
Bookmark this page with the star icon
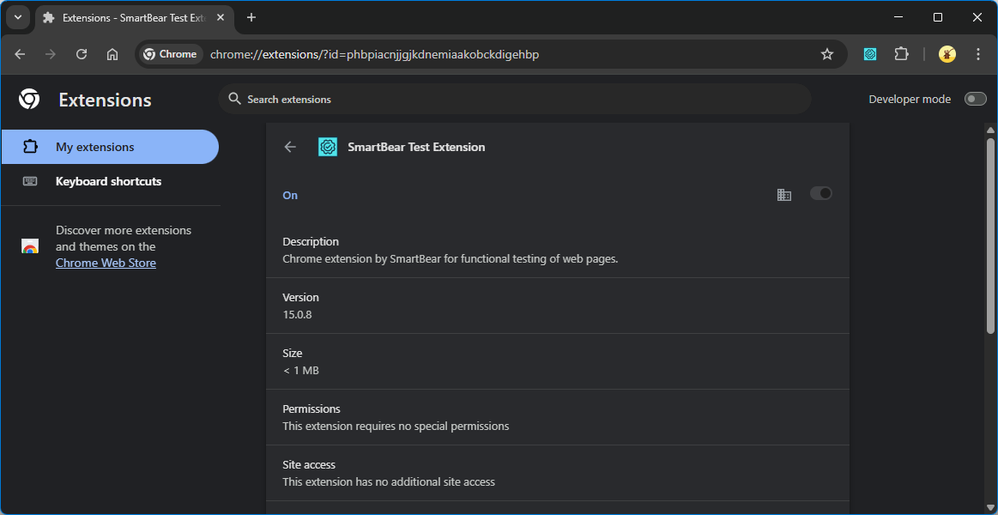[x=827, y=54]
